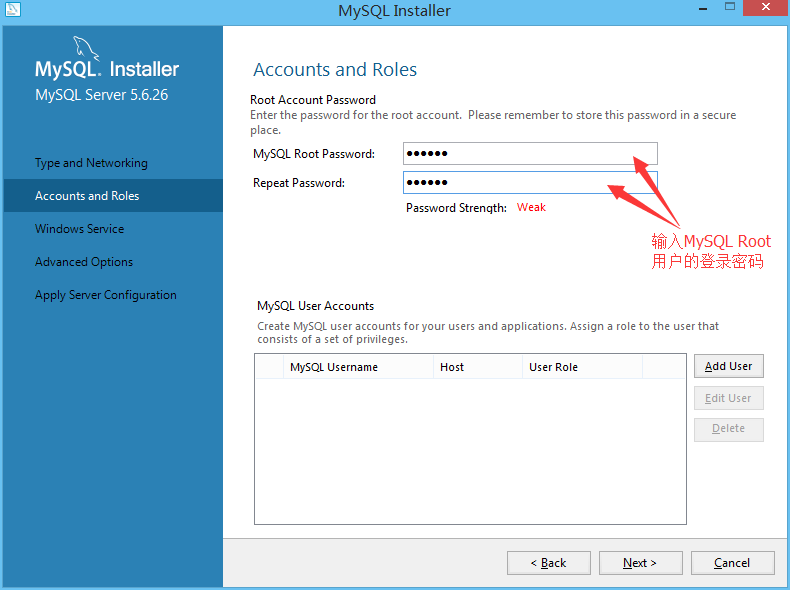Image resolution: width=790 pixels, height=590 pixels.
Task: Open the Type and Networking step
Action: click(91, 163)
